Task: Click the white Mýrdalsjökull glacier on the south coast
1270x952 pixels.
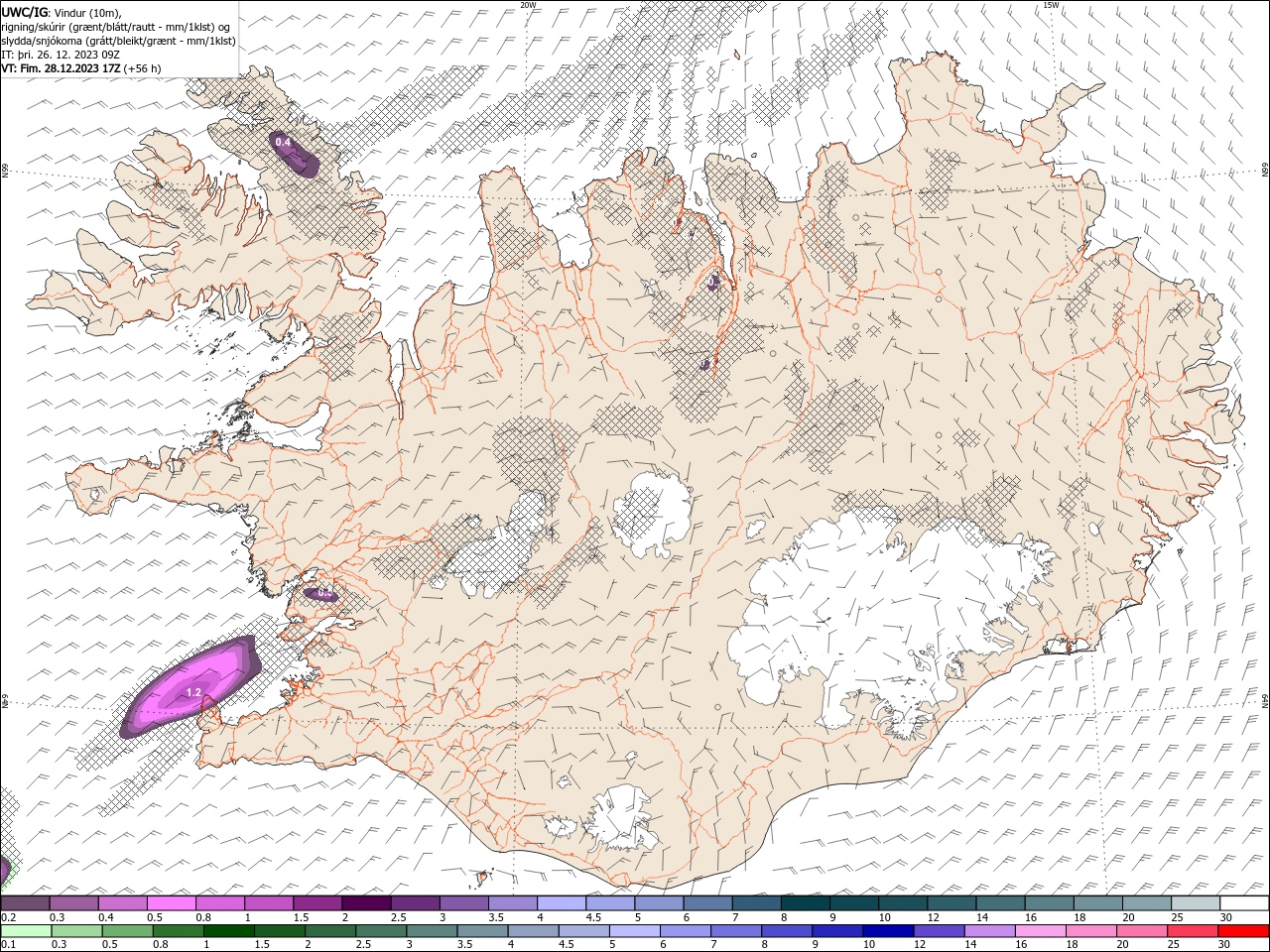Action: [622, 818]
